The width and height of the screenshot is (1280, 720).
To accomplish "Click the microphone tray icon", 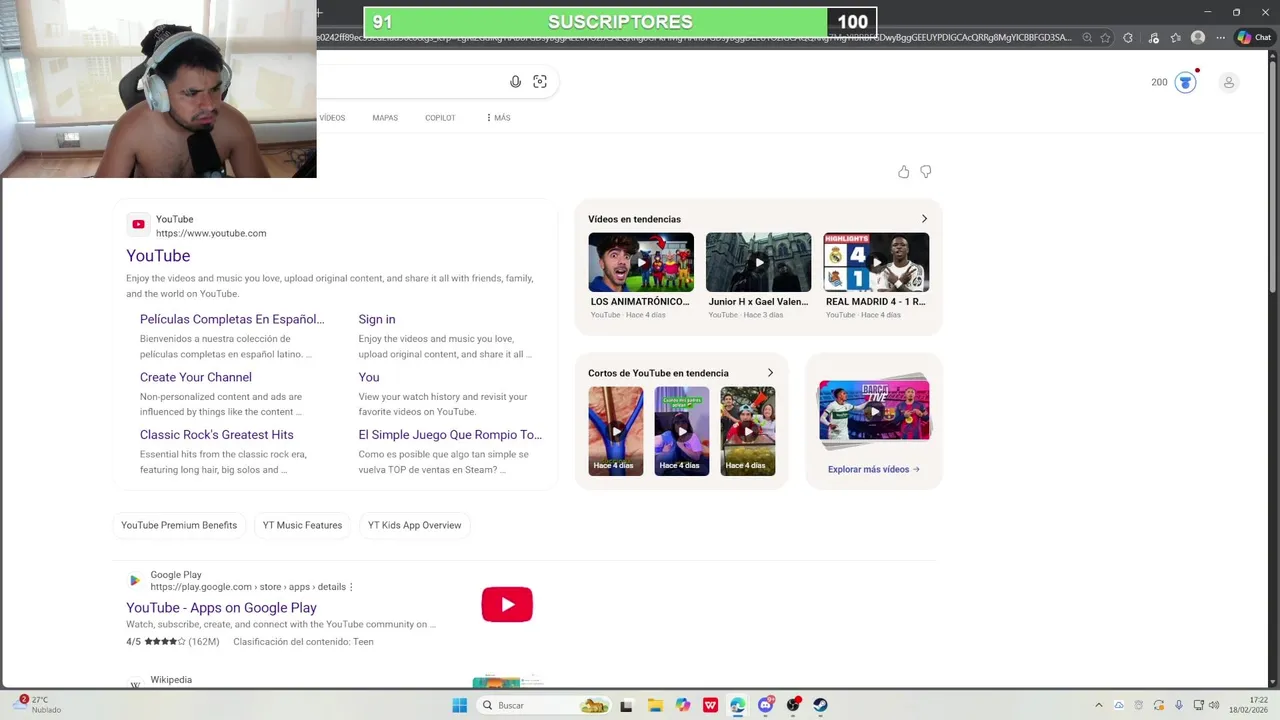I will 1179,705.
